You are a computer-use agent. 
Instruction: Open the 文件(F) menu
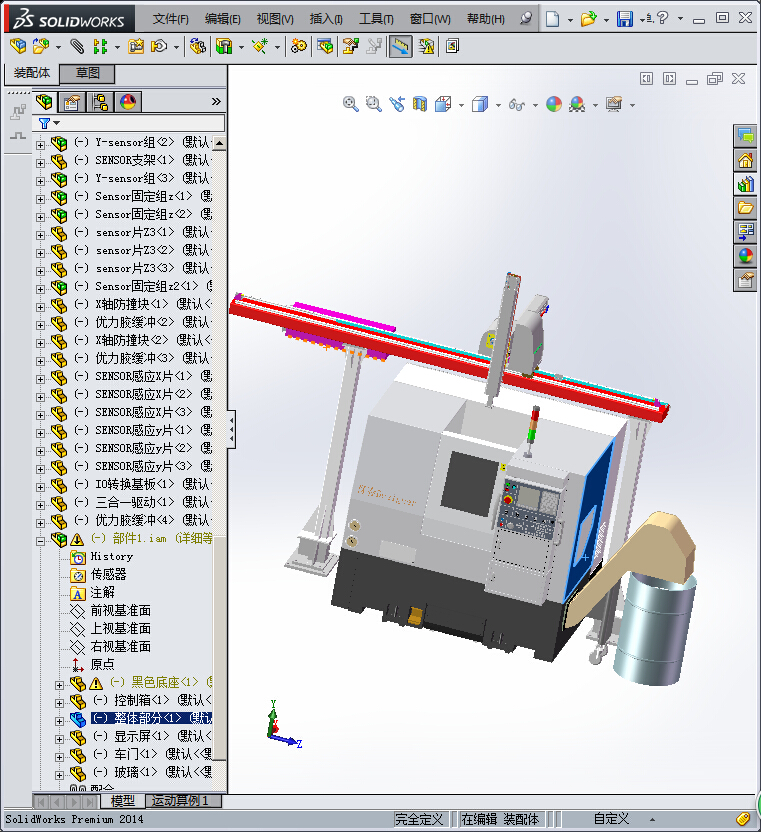tap(170, 19)
